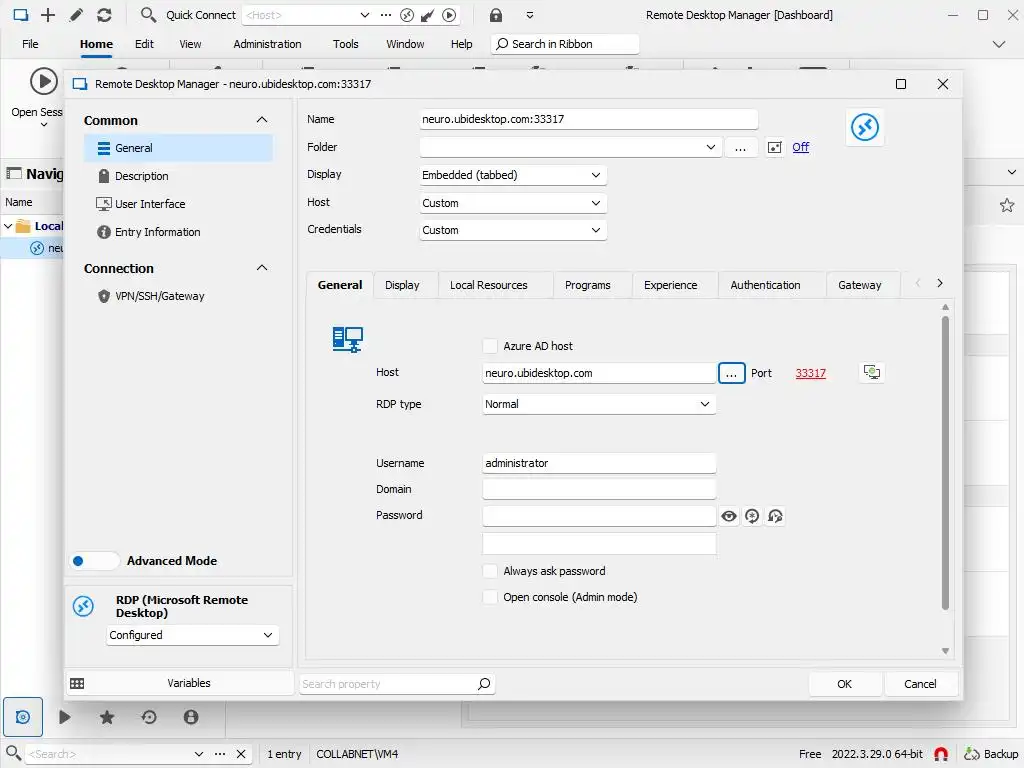
Task: Click the private vault icon in bottom bar
Action: pyautogui.click(x=191, y=717)
